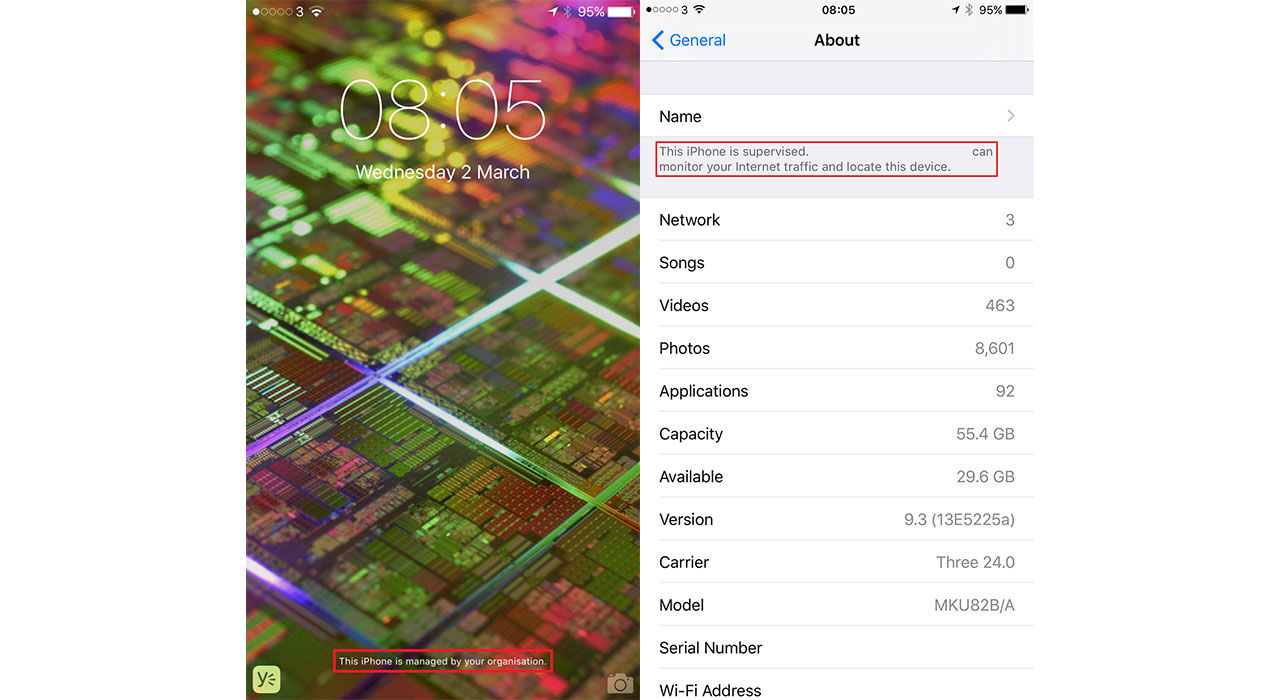1280x700 pixels.
Task: Go back to General settings
Action: (x=689, y=40)
